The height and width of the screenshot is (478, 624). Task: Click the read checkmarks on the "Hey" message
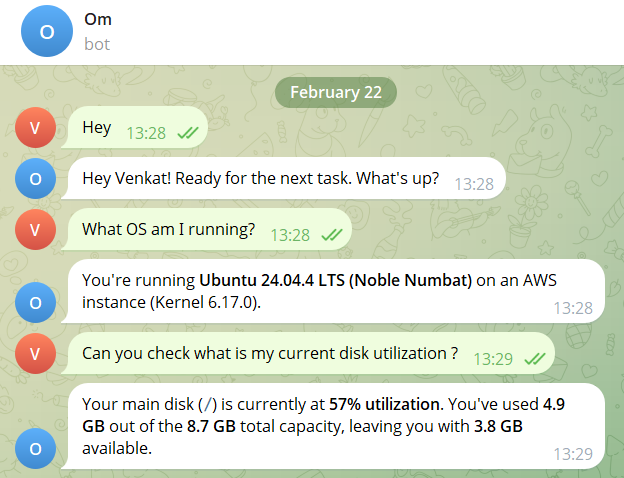point(187,132)
